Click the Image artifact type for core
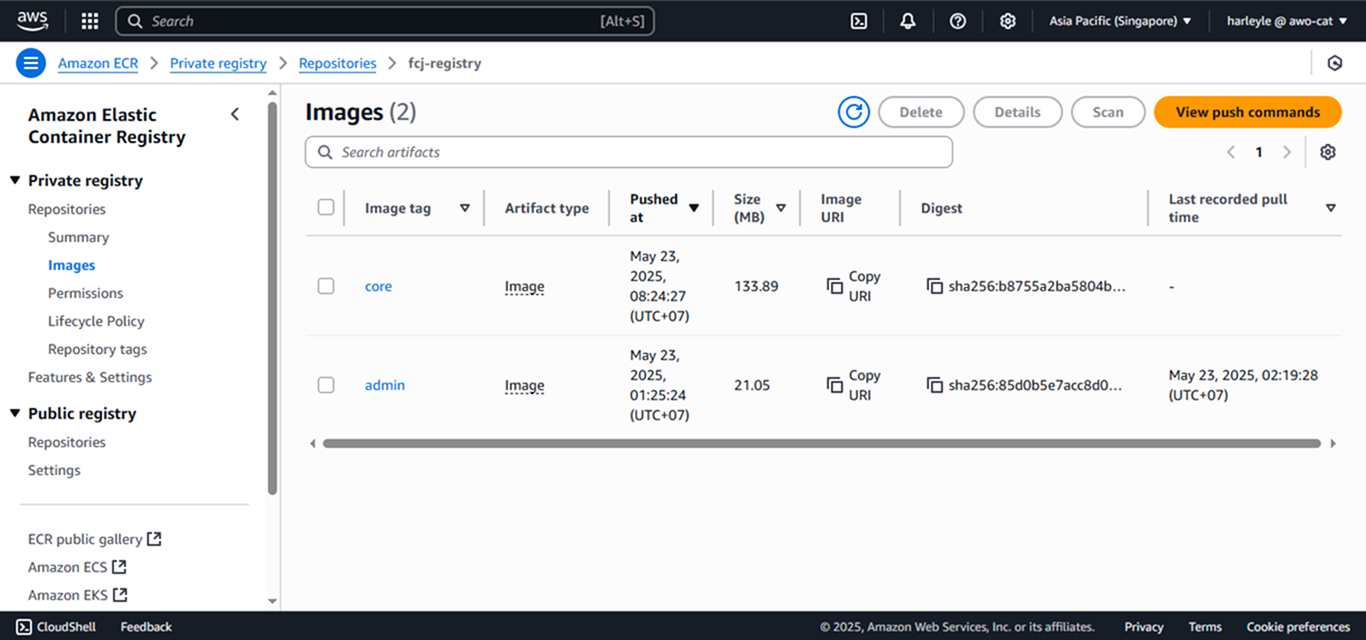 coord(525,287)
